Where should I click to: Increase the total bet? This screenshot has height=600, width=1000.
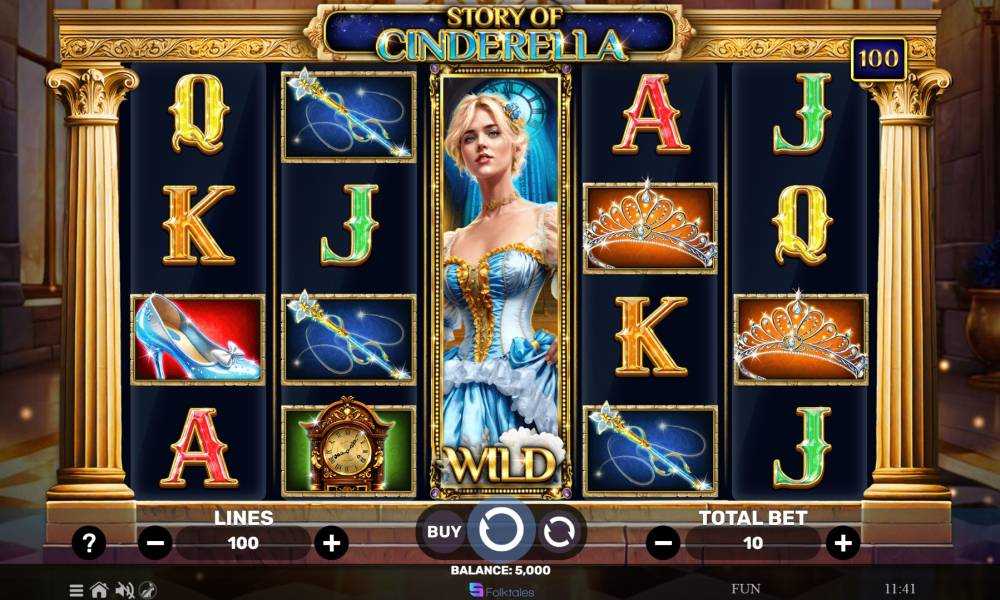pyautogui.click(x=842, y=543)
